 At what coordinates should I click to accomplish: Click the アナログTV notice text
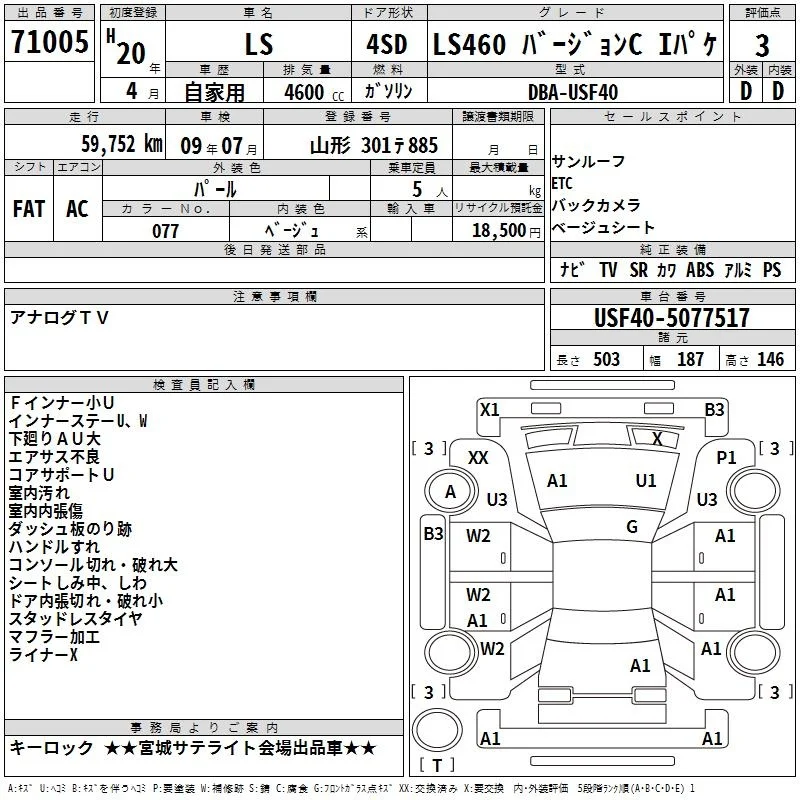click(x=59, y=317)
